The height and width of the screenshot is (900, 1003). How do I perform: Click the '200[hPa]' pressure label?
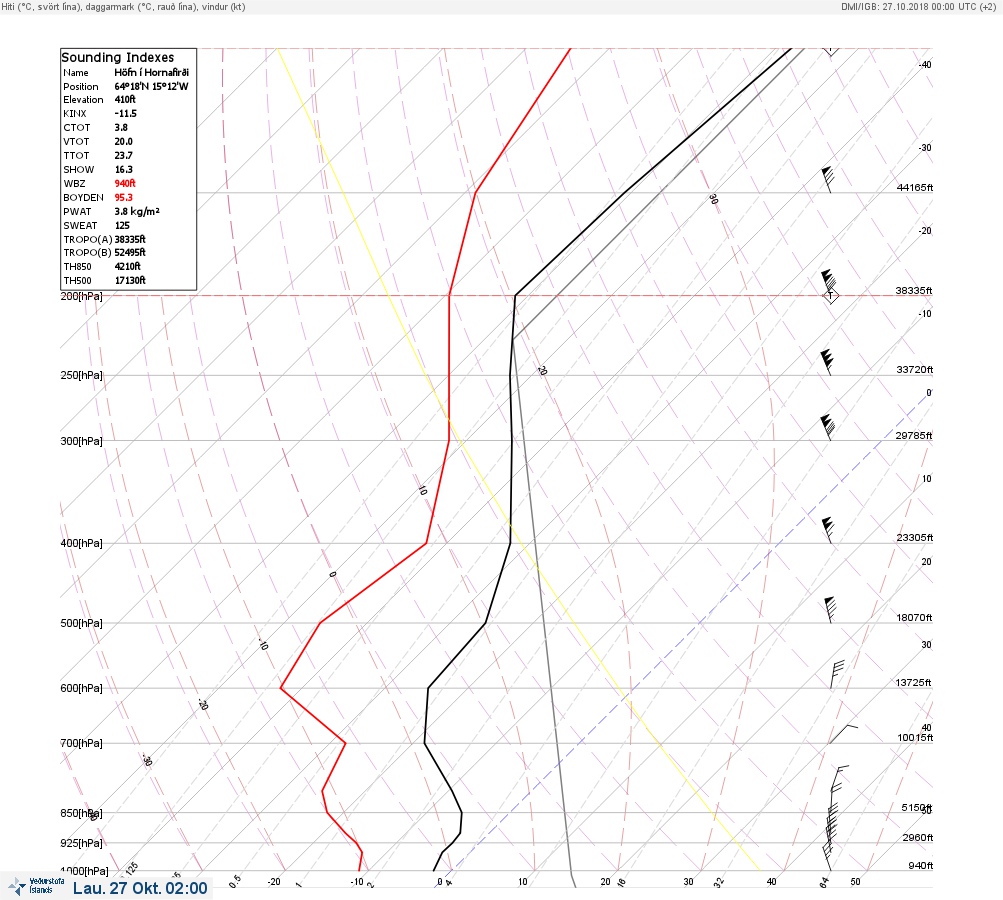pyautogui.click(x=81, y=296)
